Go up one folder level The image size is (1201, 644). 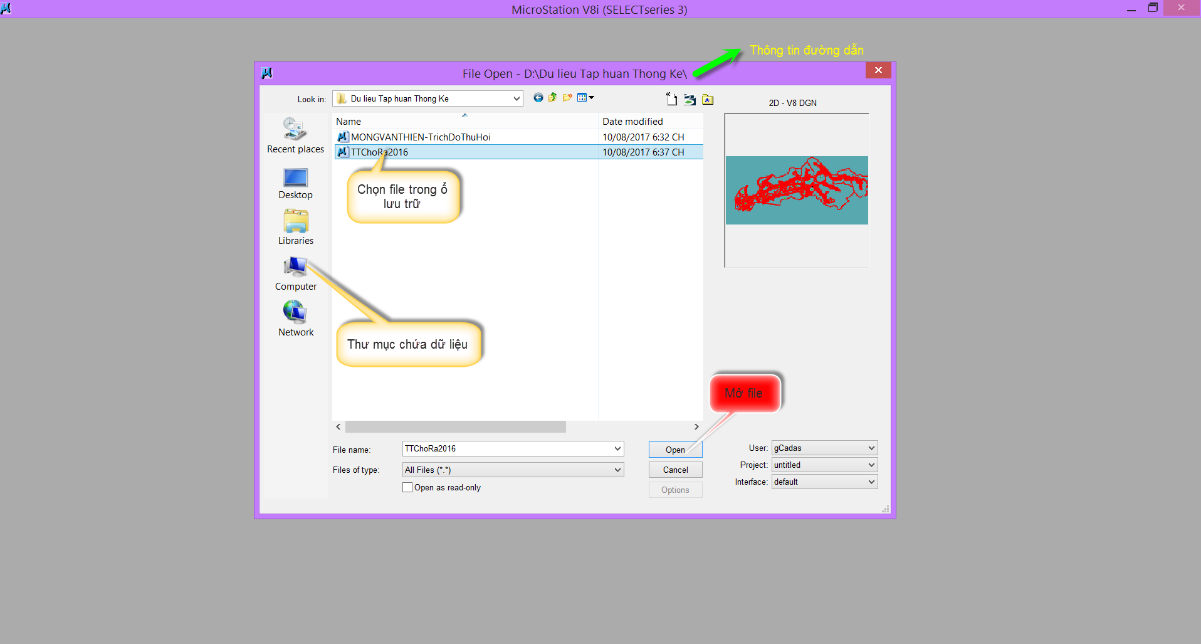552,98
